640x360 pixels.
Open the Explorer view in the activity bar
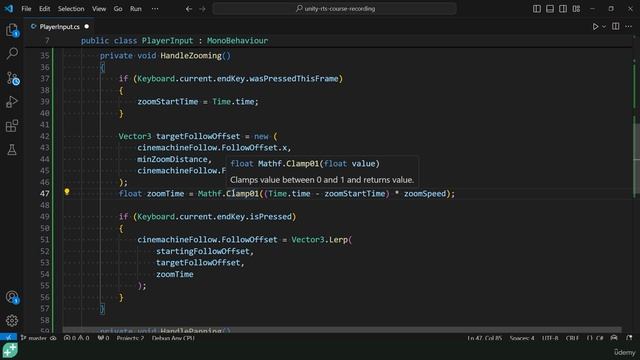12,30
